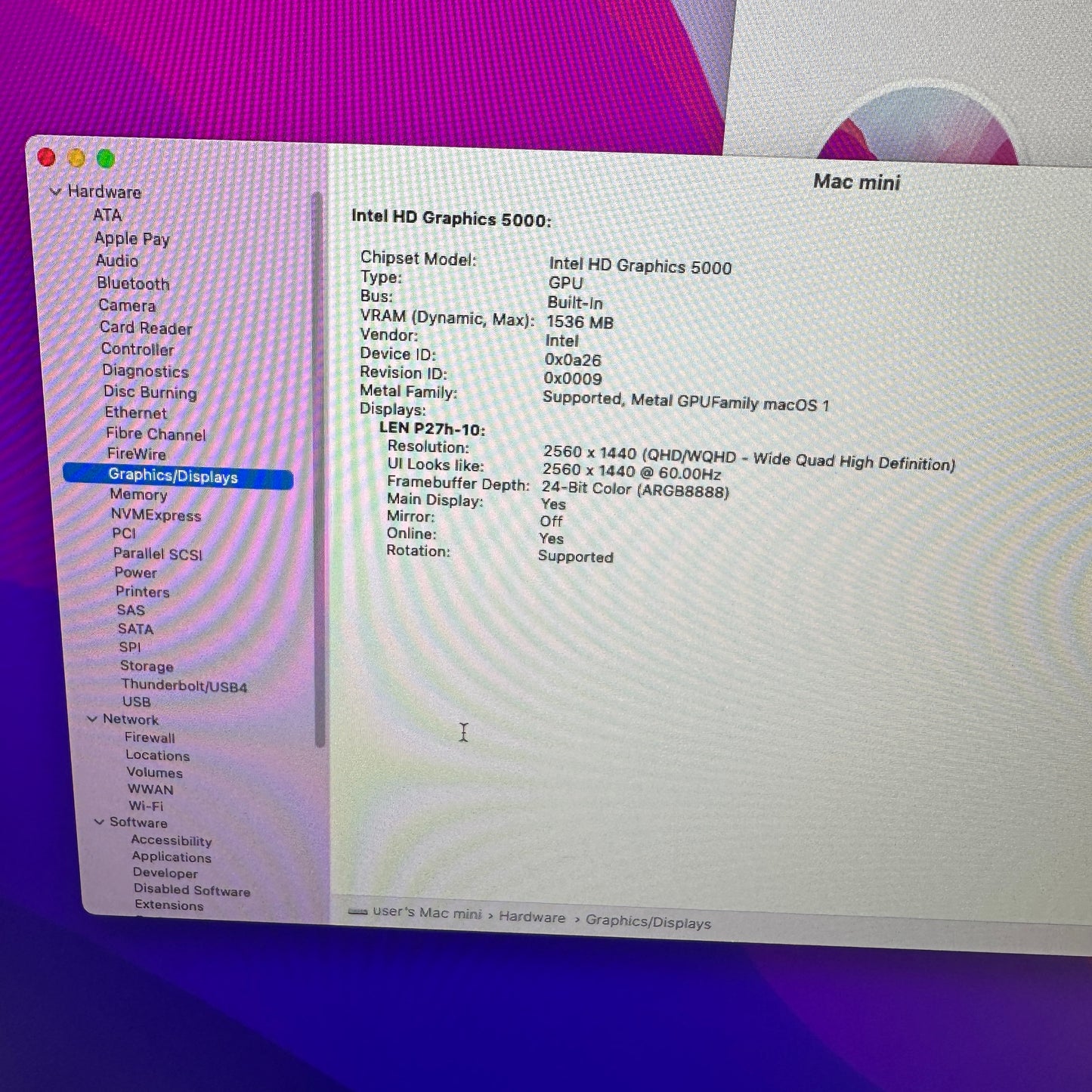Show Bluetooth hardware information

pos(133,283)
